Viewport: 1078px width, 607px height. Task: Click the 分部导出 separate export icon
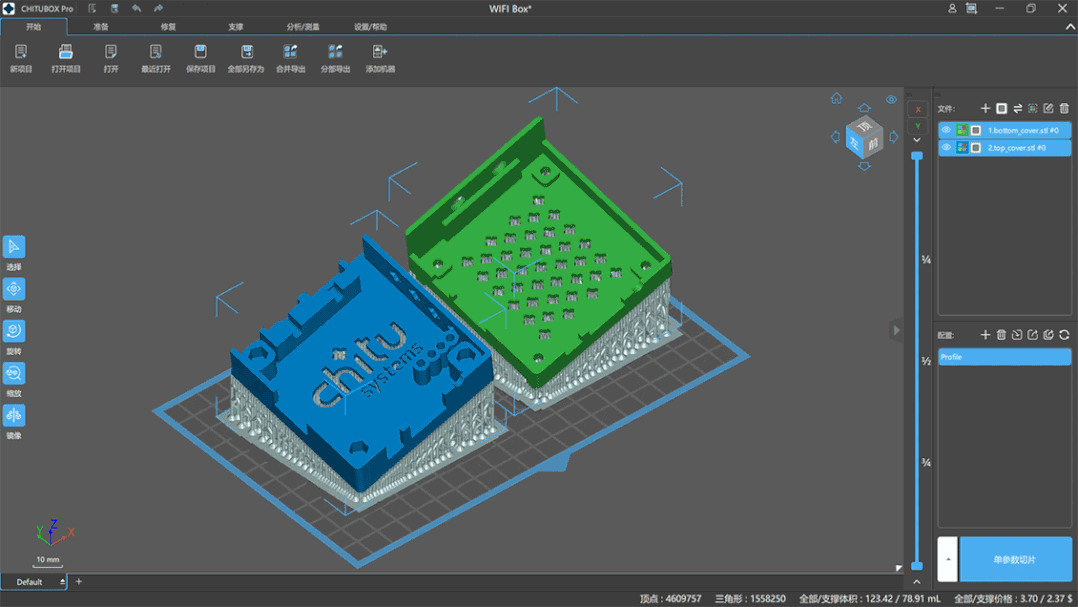[x=336, y=52]
